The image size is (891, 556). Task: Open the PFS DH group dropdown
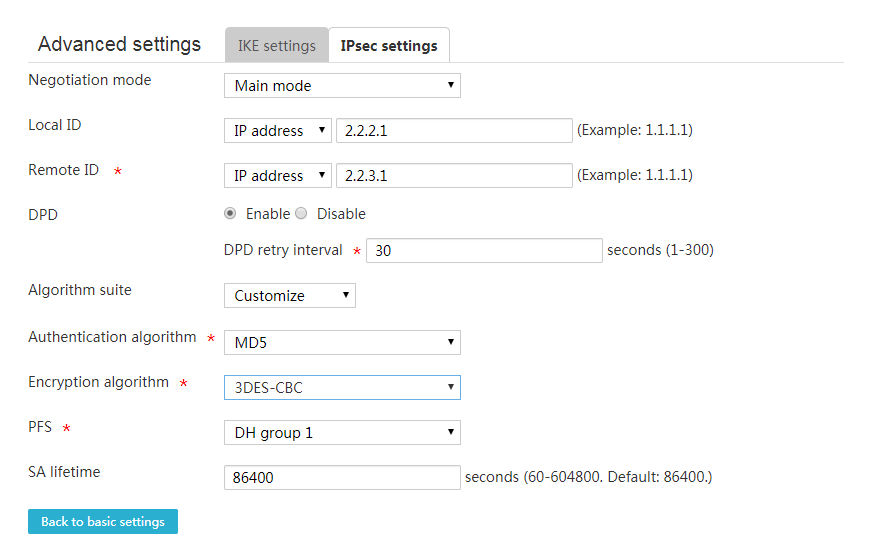(x=342, y=432)
